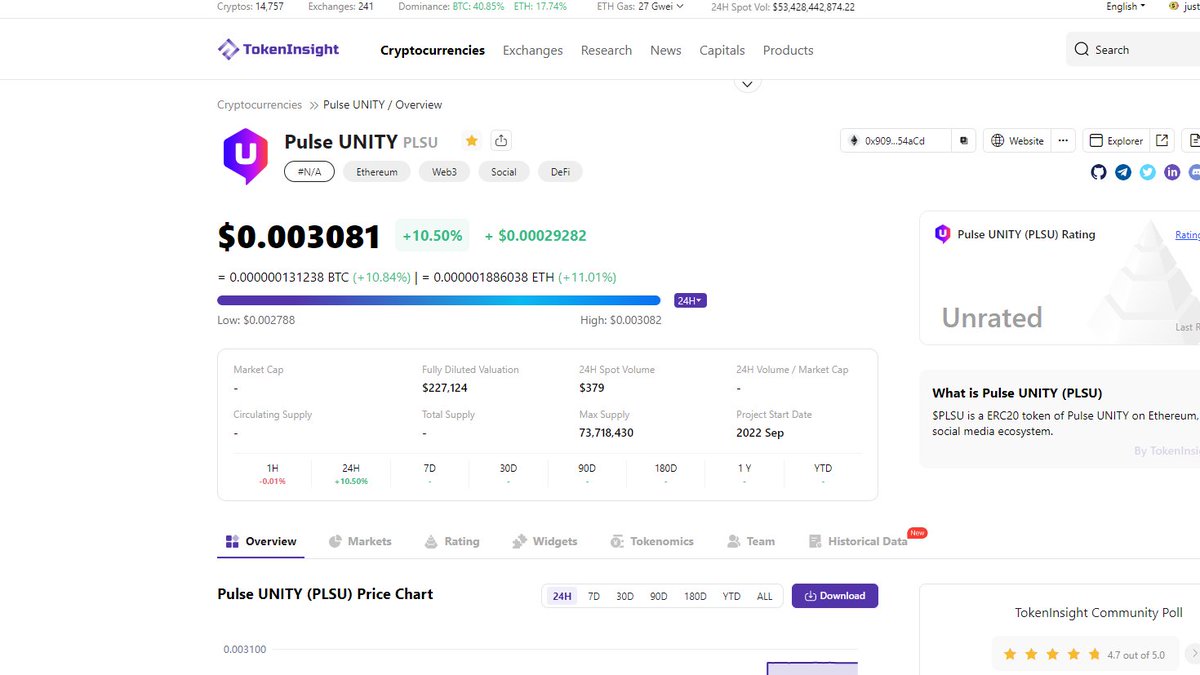Open the Research menu

[x=606, y=50]
